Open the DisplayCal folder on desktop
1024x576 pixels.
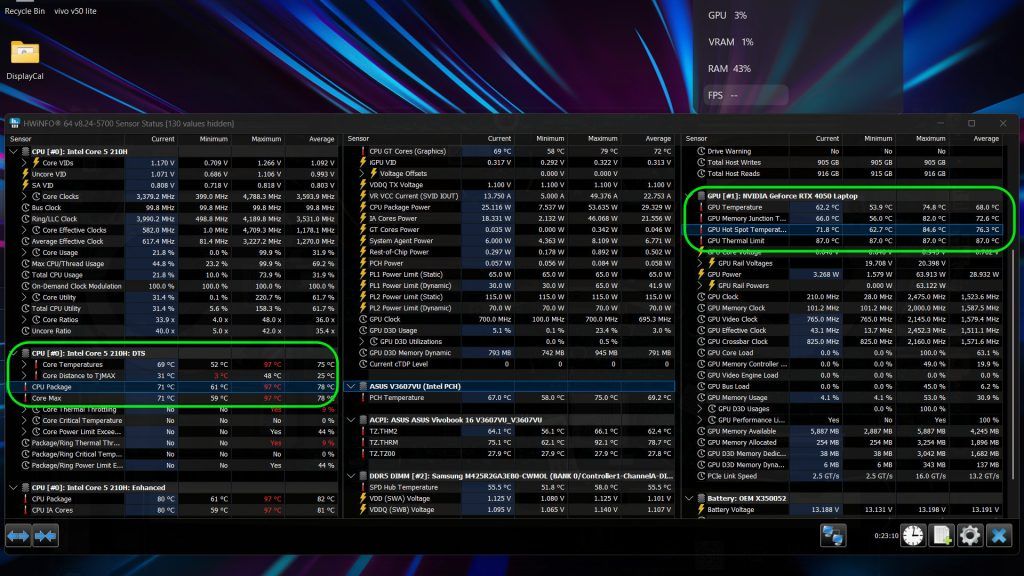(25, 60)
